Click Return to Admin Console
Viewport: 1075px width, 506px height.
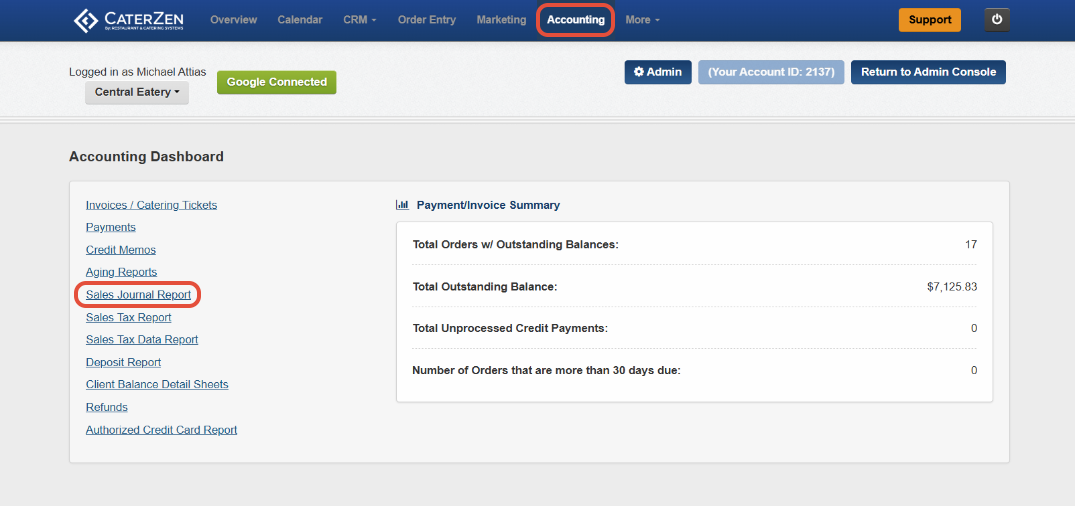(928, 72)
